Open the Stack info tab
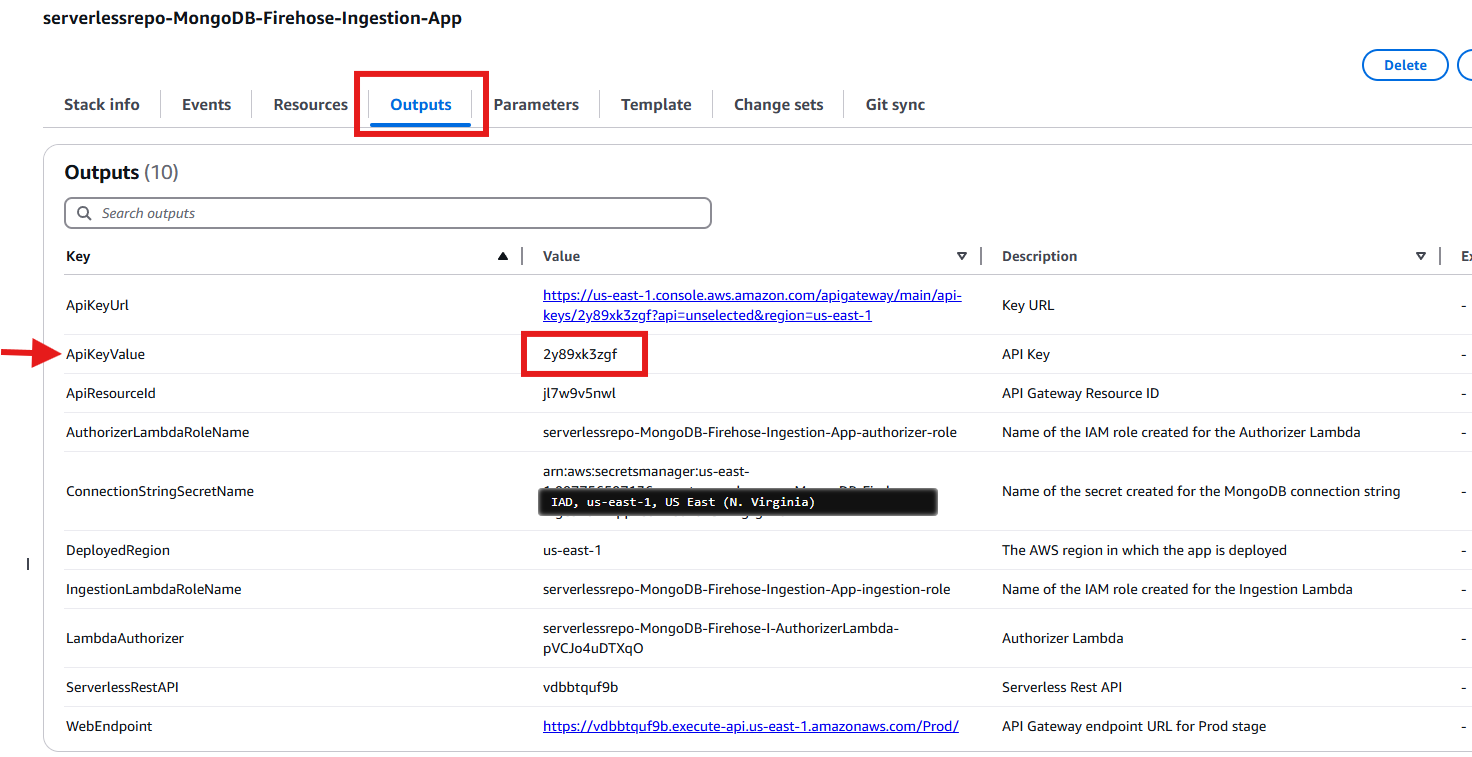The width and height of the screenshot is (1472, 757). tap(102, 104)
